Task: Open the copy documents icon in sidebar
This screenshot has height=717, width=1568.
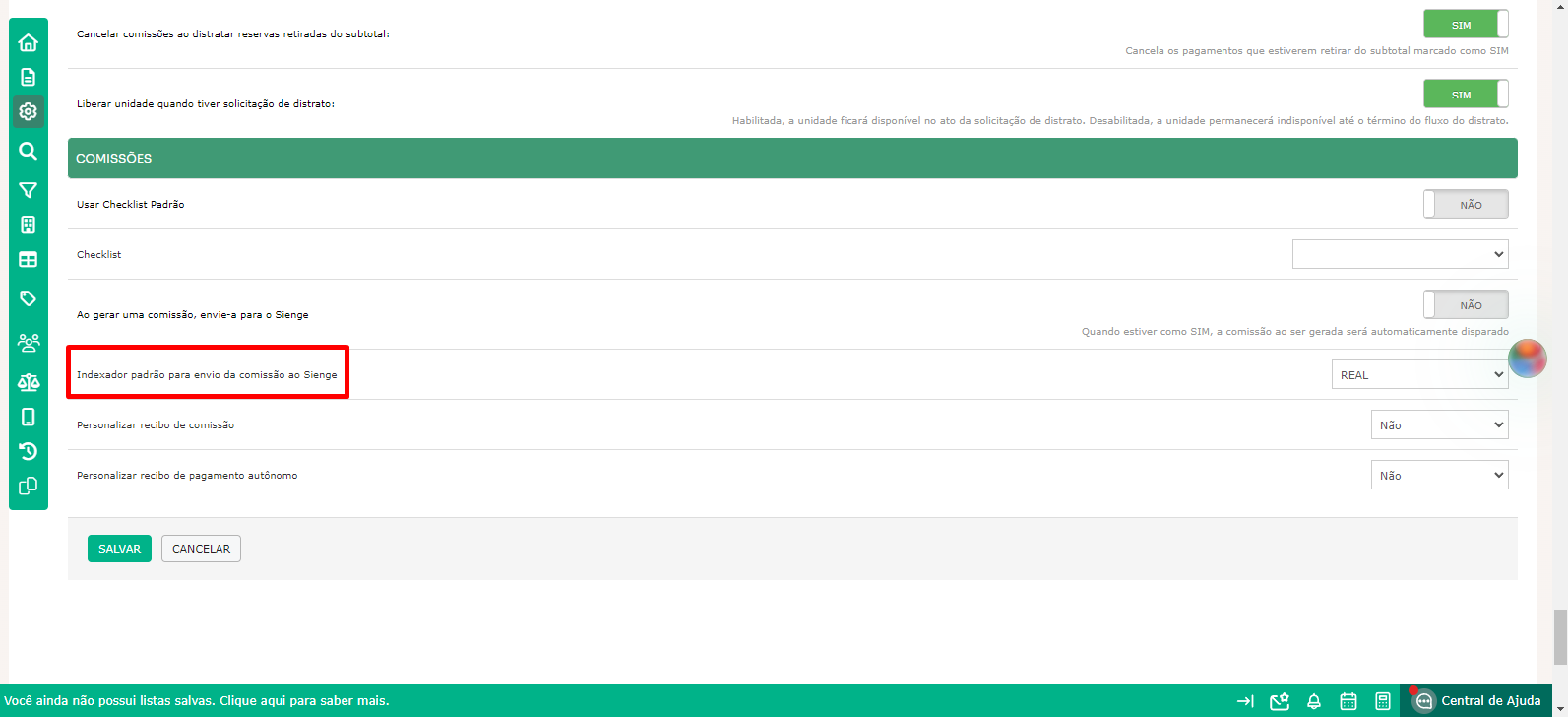Action: (x=29, y=487)
